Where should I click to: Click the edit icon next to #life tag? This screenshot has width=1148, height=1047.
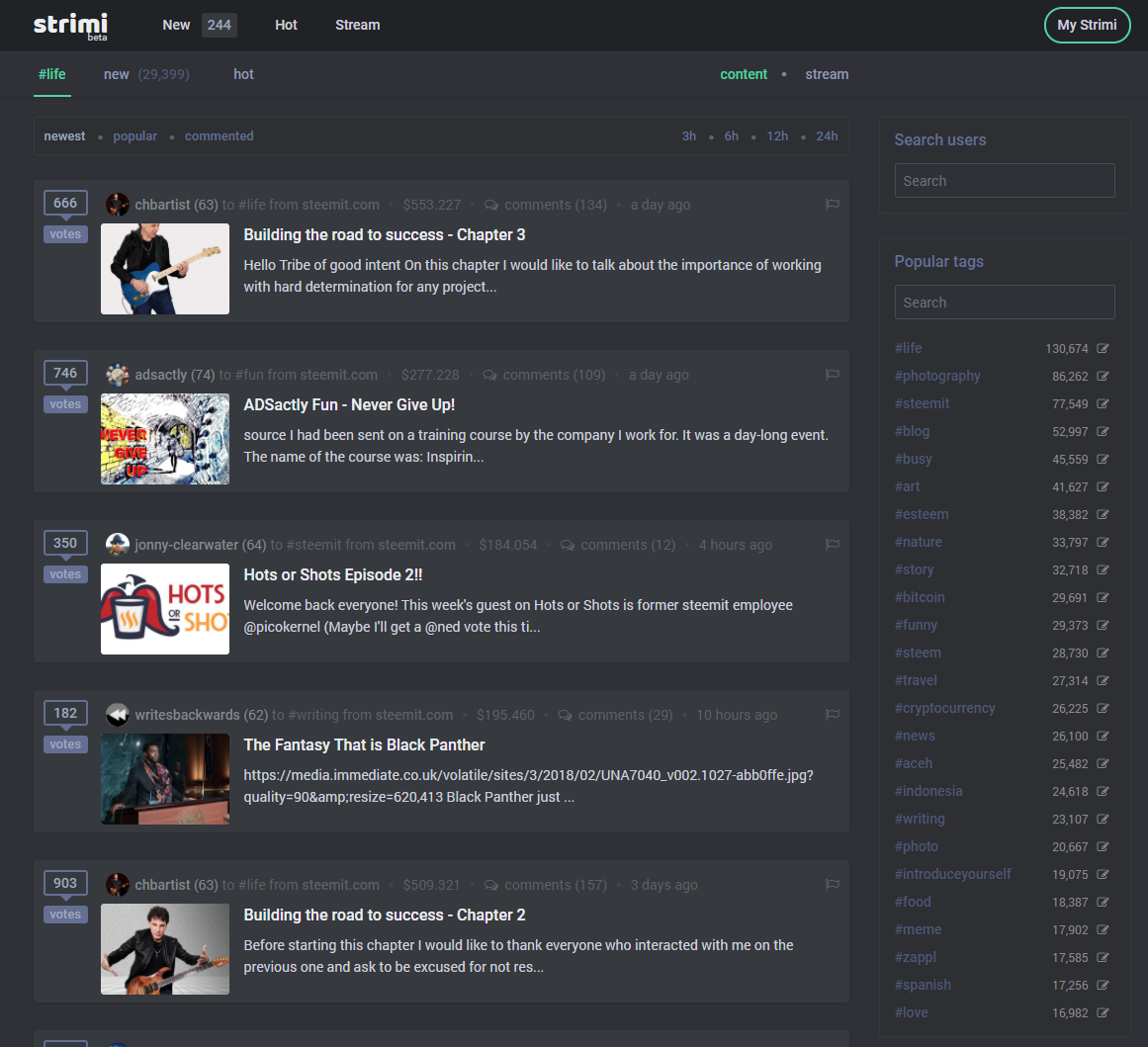point(1103,349)
